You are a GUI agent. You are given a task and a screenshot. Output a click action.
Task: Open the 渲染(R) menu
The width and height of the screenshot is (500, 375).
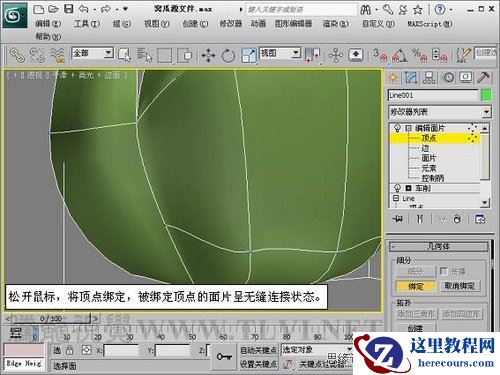(336, 24)
